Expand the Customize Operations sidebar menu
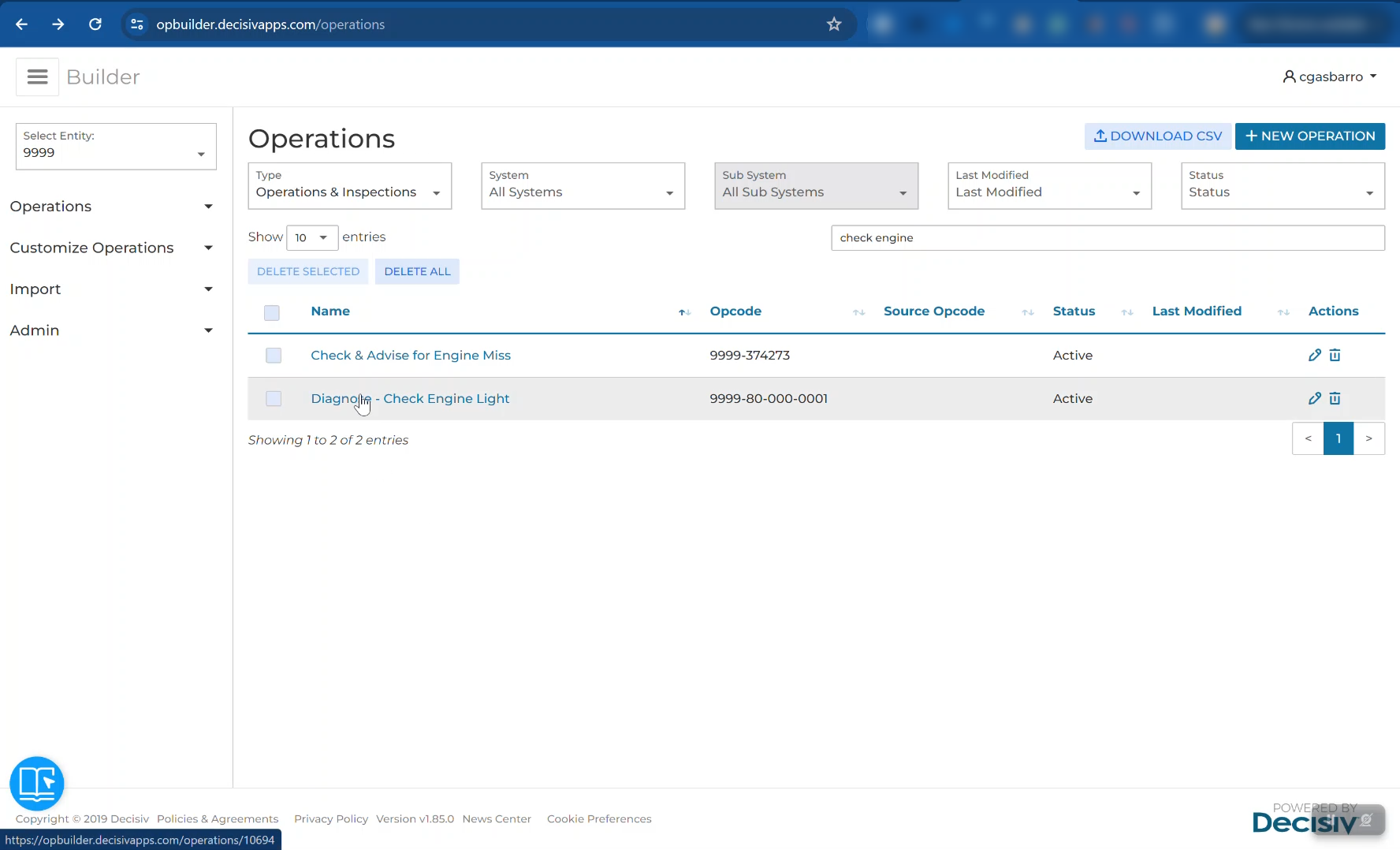Viewport: 1400px width, 850px height. click(112, 248)
